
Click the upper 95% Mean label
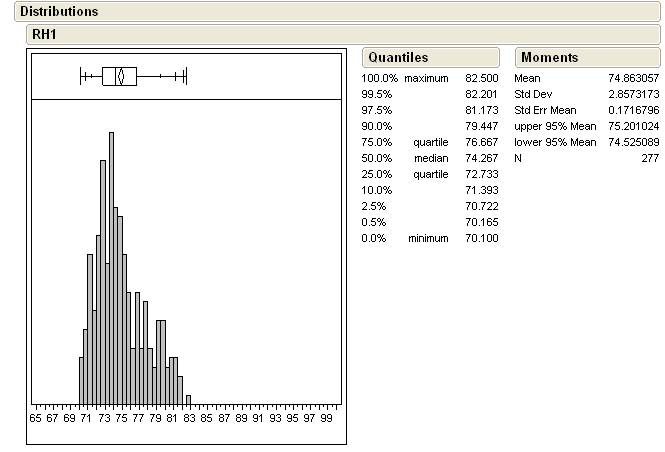click(x=554, y=126)
